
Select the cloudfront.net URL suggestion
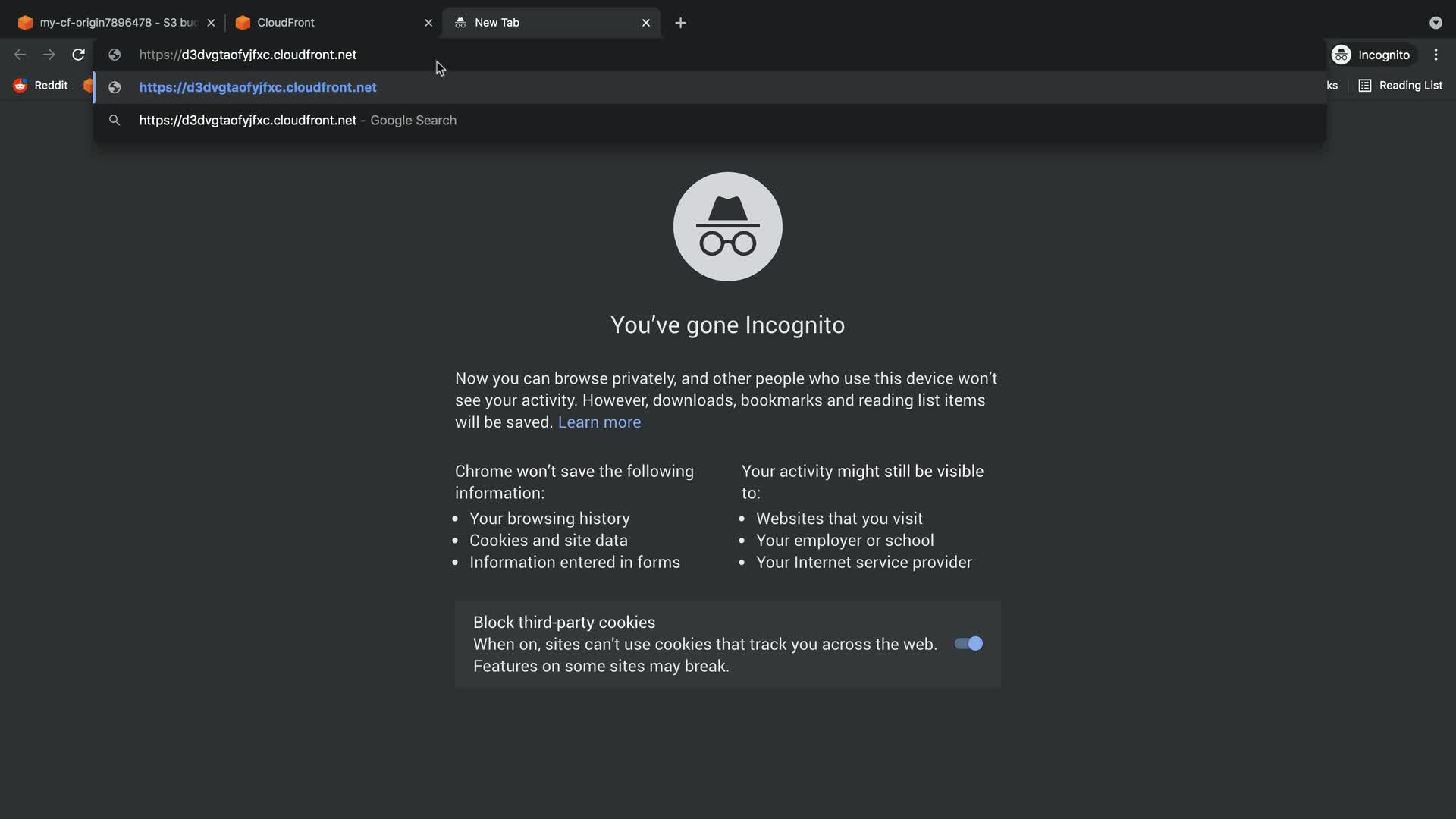tap(258, 87)
